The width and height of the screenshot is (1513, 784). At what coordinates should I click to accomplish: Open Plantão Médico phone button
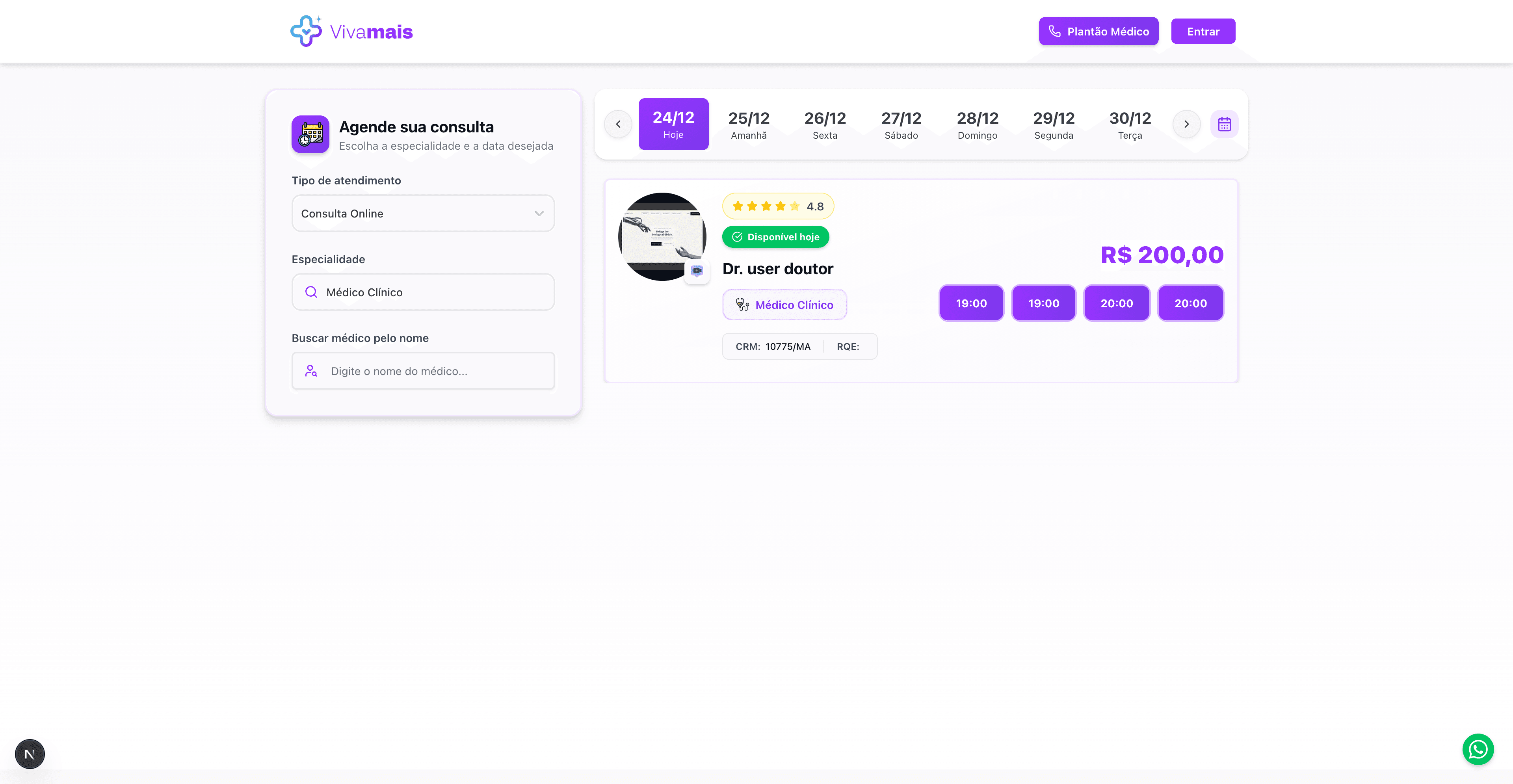pyautogui.click(x=1099, y=31)
